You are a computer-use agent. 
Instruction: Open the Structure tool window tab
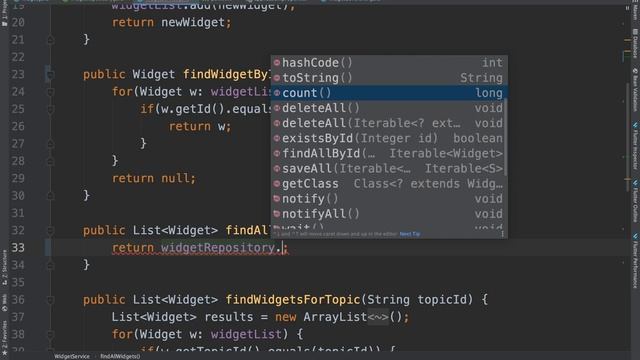click(4, 268)
